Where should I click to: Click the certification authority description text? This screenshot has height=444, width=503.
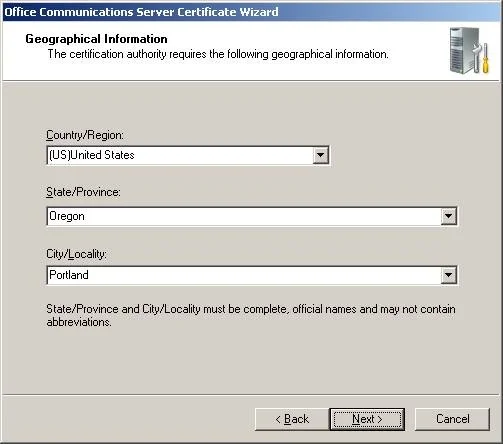coord(218,54)
